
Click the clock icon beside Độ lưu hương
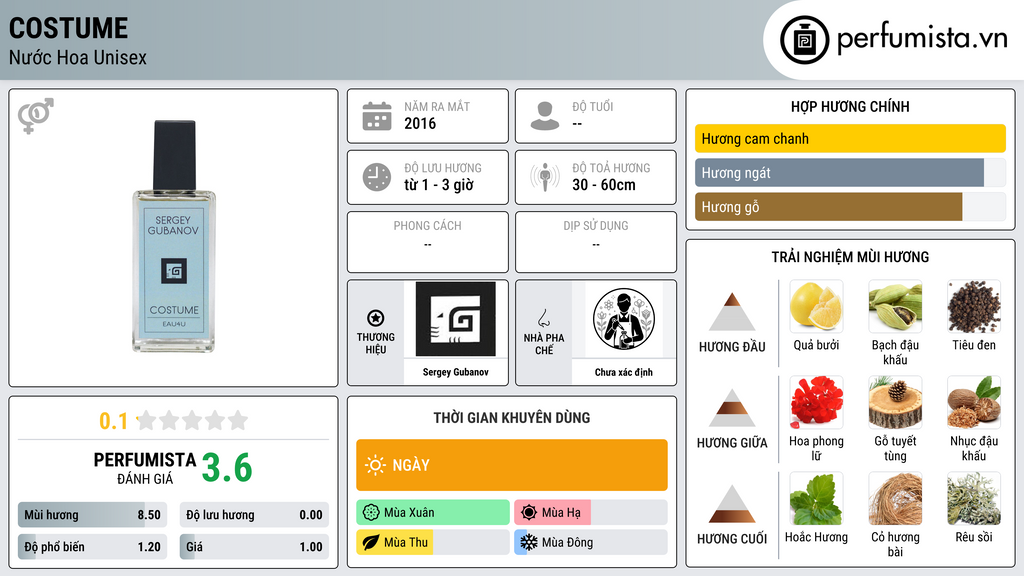(377, 177)
